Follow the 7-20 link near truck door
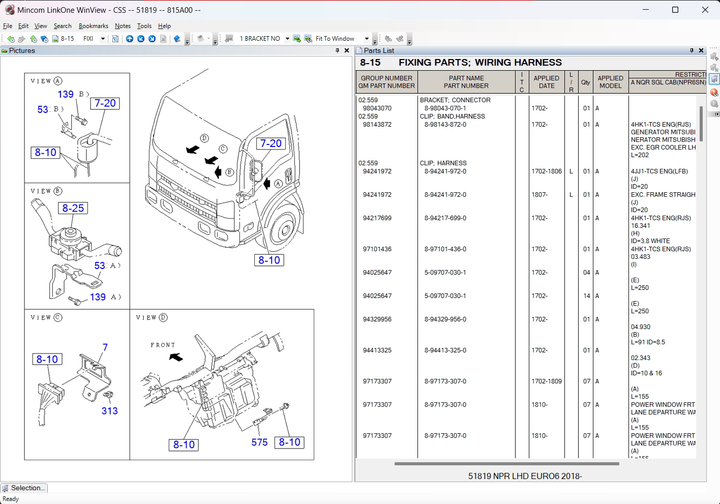Viewport: 720px width, 504px height. (x=270, y=143)
